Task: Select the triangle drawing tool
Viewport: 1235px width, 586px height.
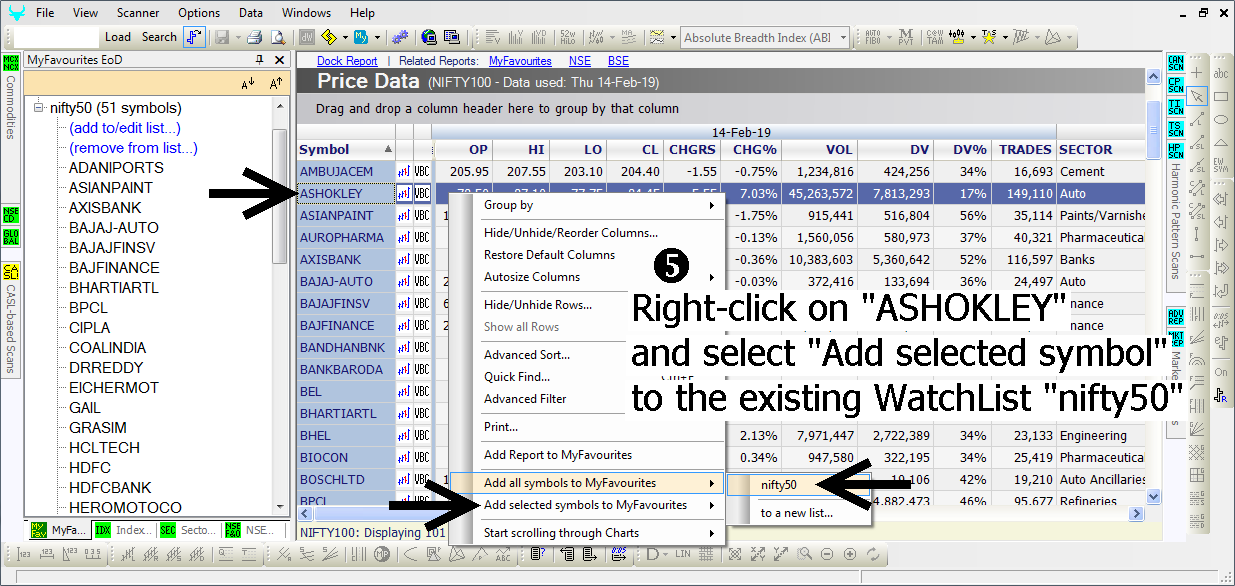Action: (x=1220, y=142)
